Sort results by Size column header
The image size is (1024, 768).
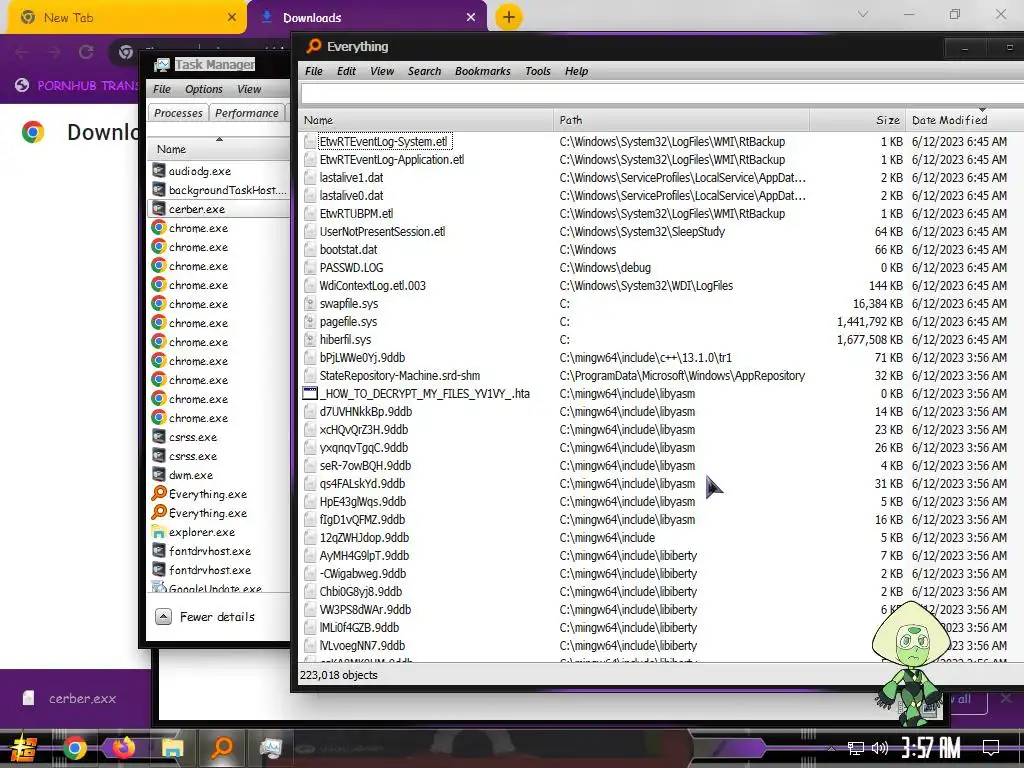pyautogui.click(x=857, y=120)
